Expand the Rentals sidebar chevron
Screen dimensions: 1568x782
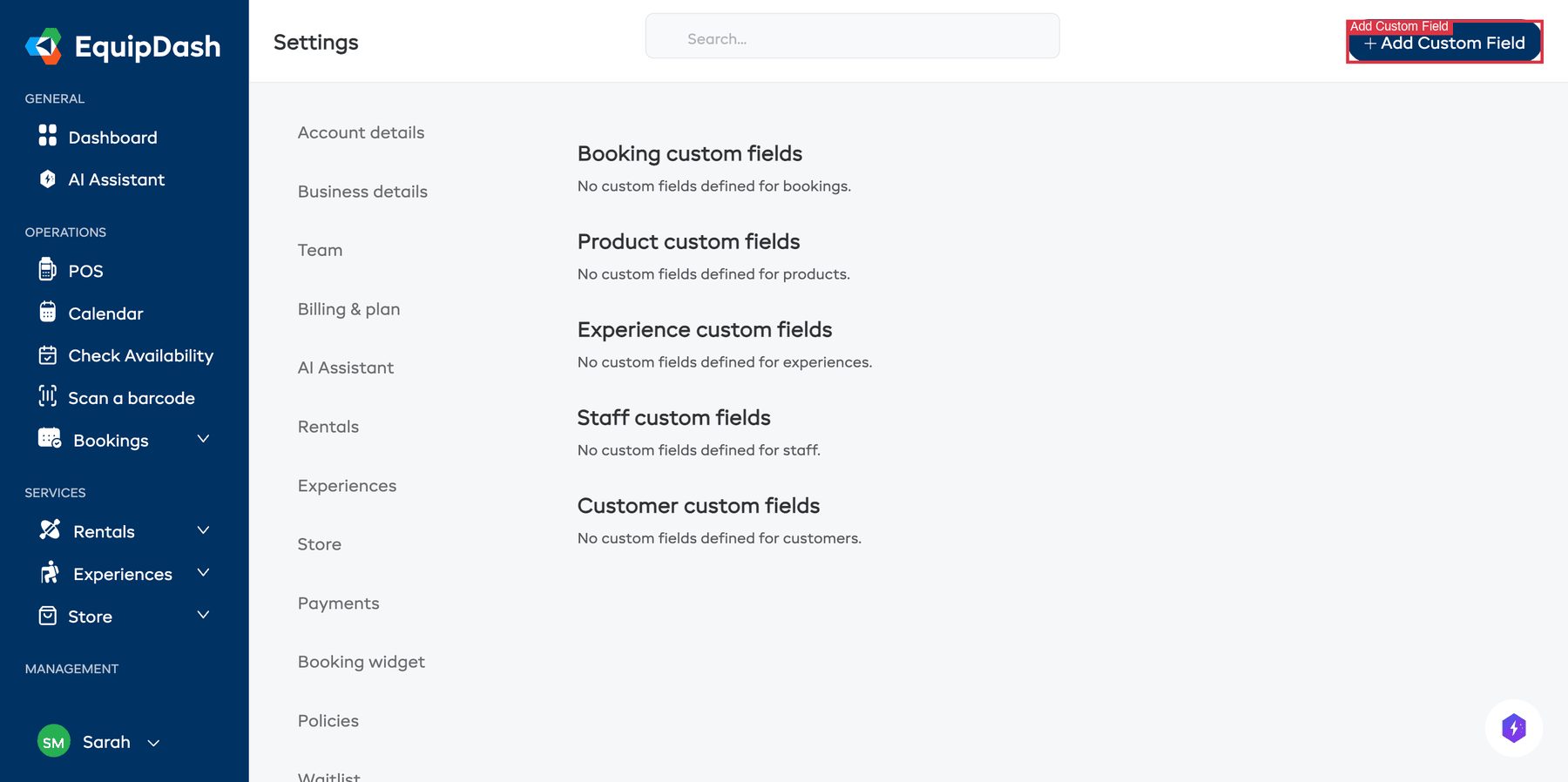[203, 530]
